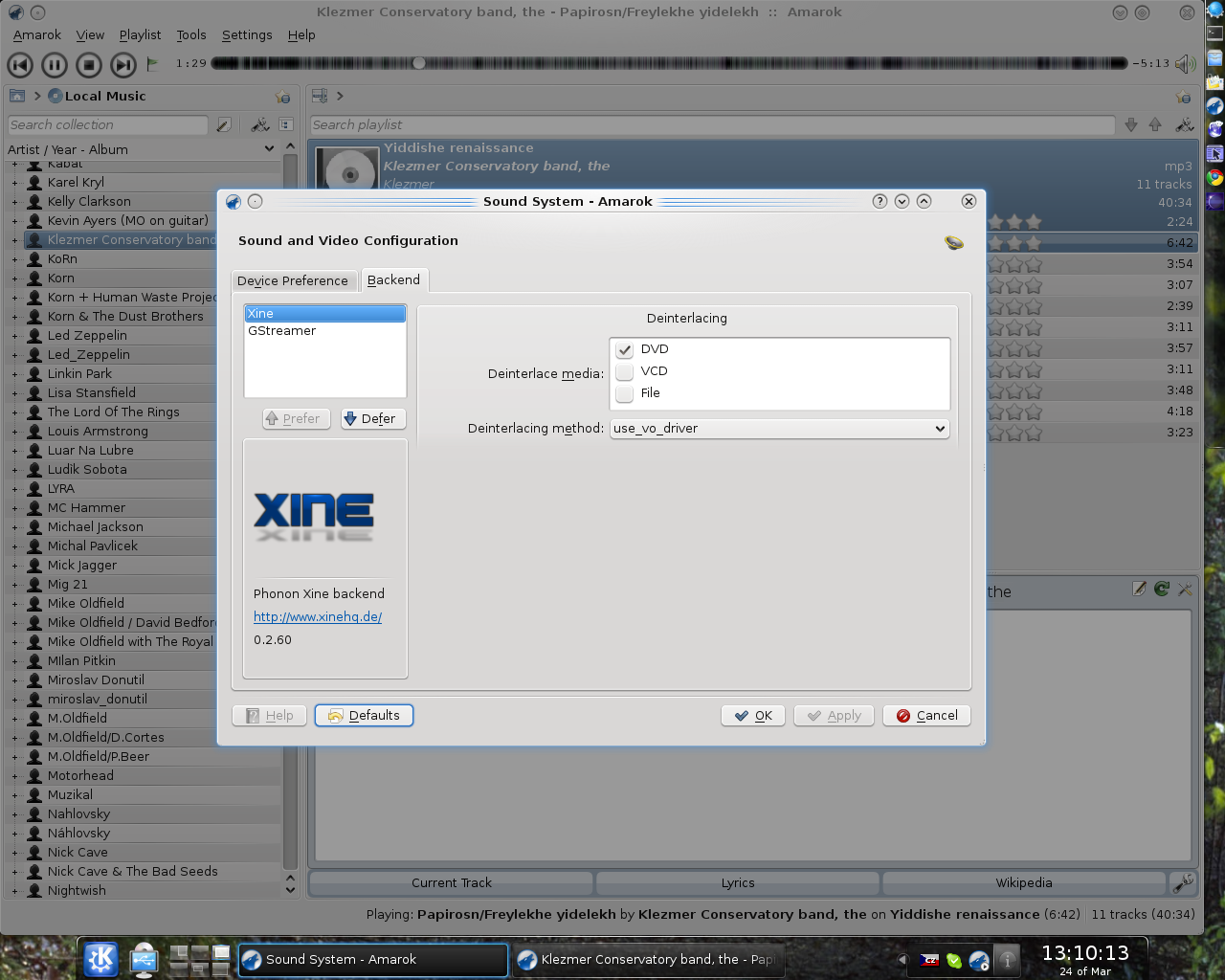Enable File deinterlace checkbox
1225x980 pixels.
coord(625,393)
